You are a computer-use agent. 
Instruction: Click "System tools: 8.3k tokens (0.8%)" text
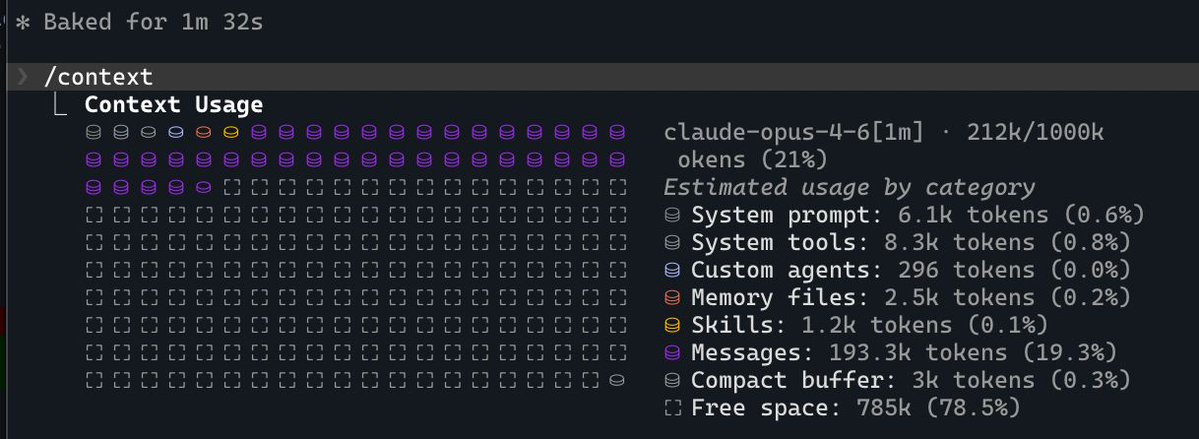[911, 243]
